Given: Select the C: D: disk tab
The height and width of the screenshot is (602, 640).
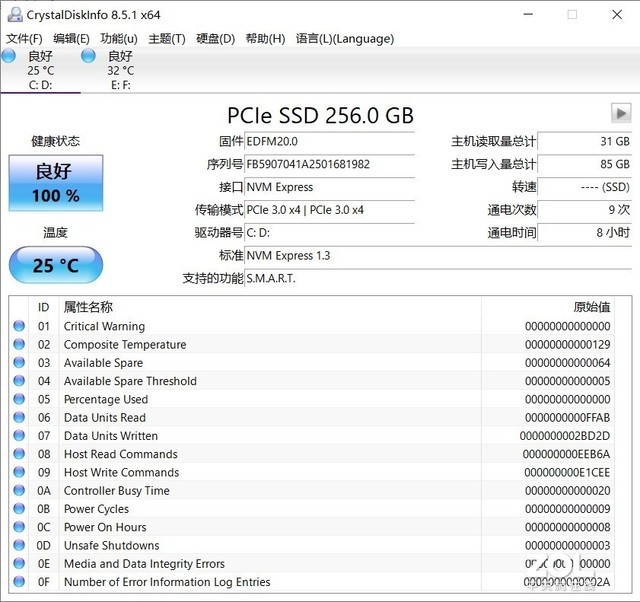Looking at the screenshot, I should [40, 71].
